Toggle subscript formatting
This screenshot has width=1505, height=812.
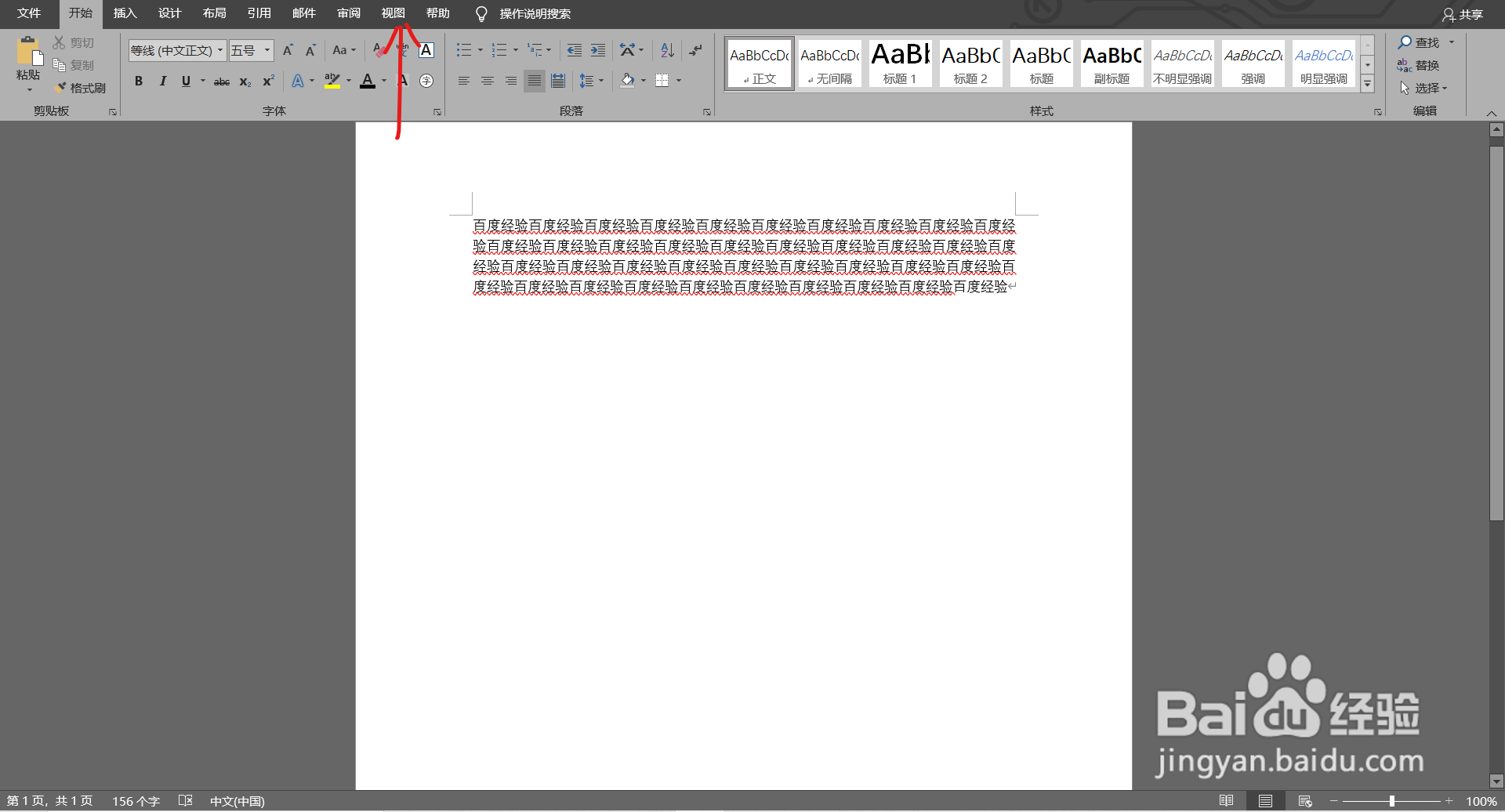(x=245, y=81)
